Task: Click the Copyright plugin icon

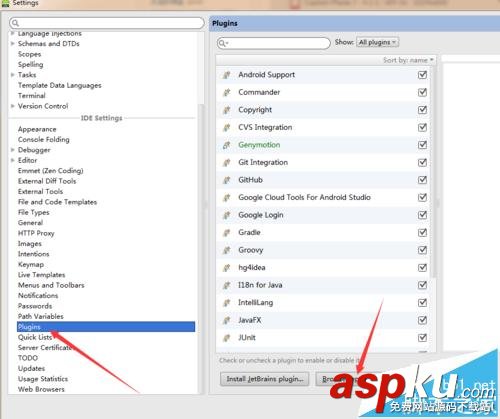Action: (x=227, y=110)
